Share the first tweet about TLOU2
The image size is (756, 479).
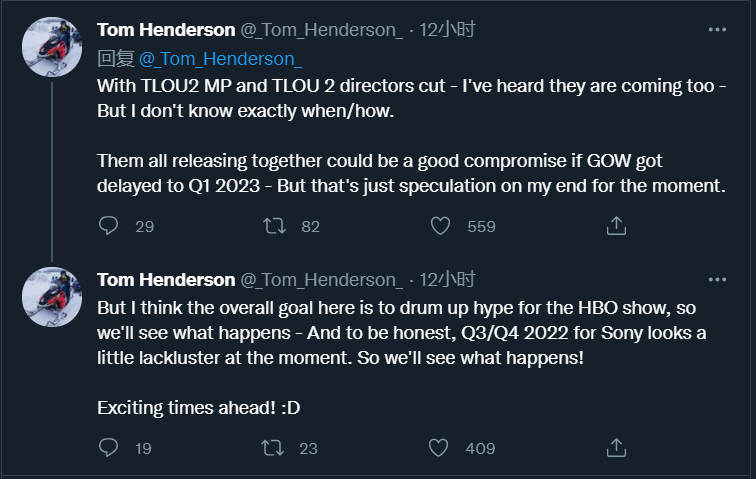click(x=617, y=226)
